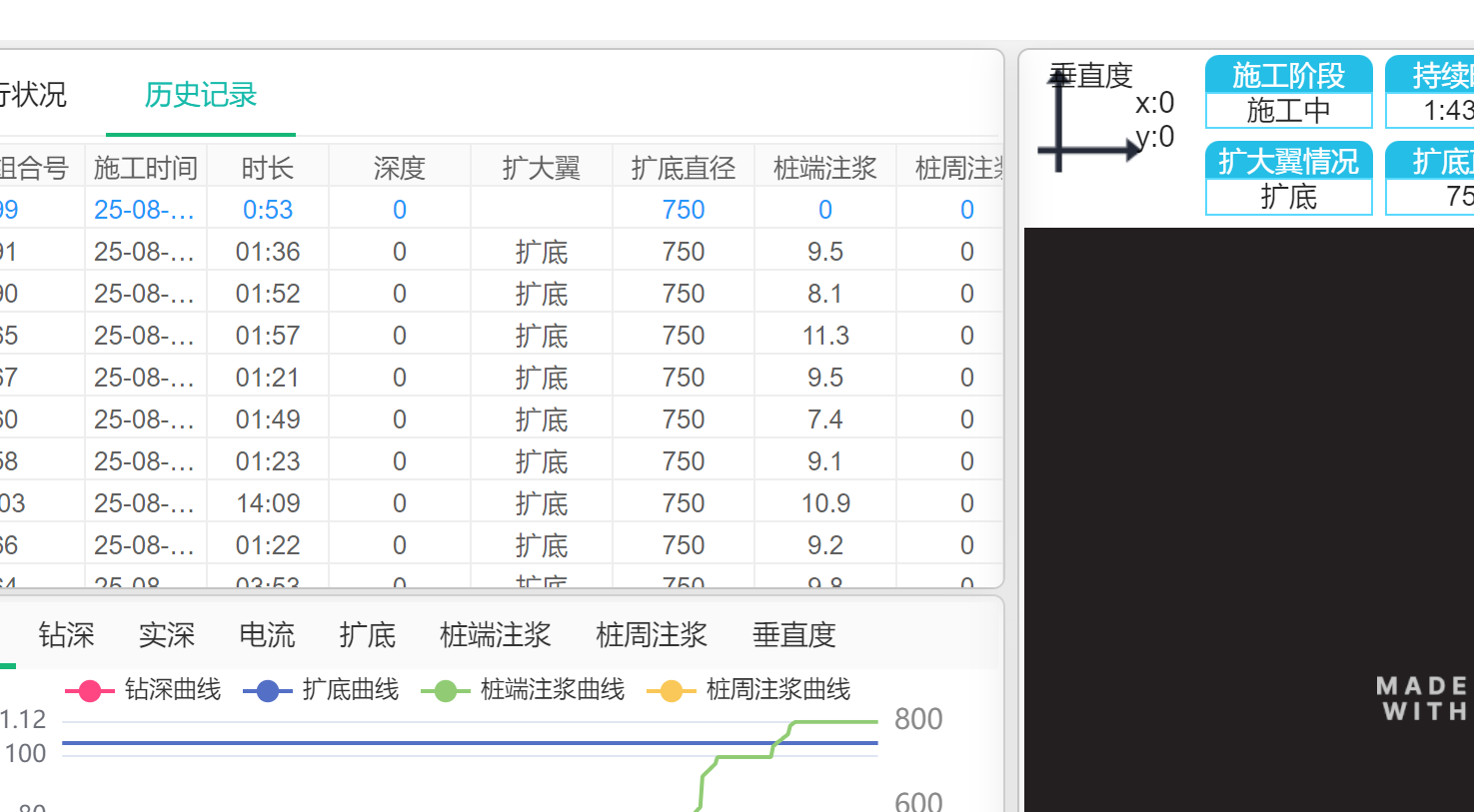Switch to 桩端注浆 chart tab

coord(496,635)
